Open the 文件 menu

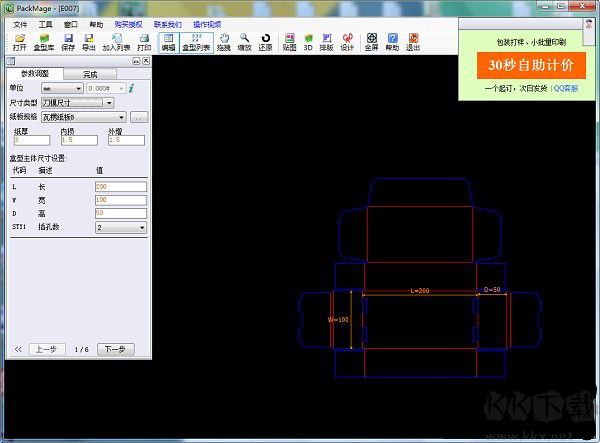click(x=20, y=23)
